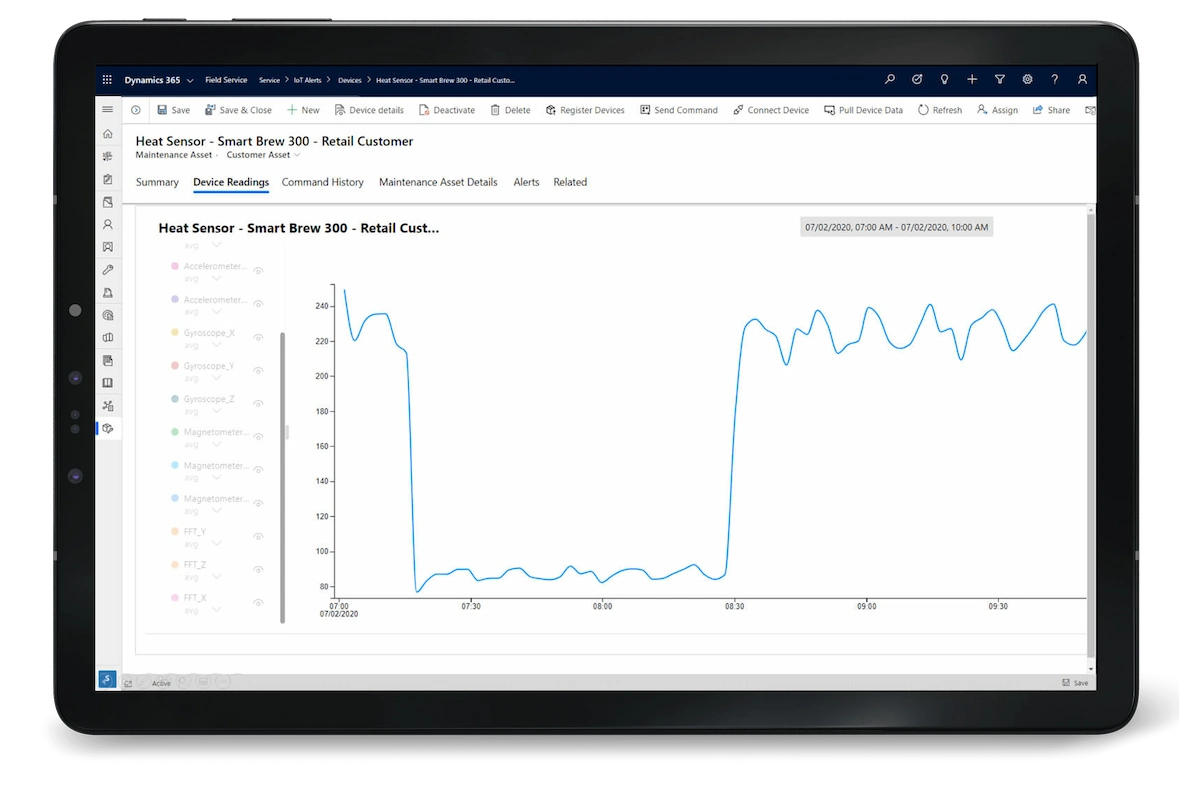Toggle eye for purple-dot Accelerometer series
1200x785 pixels.
pos(258,304)
